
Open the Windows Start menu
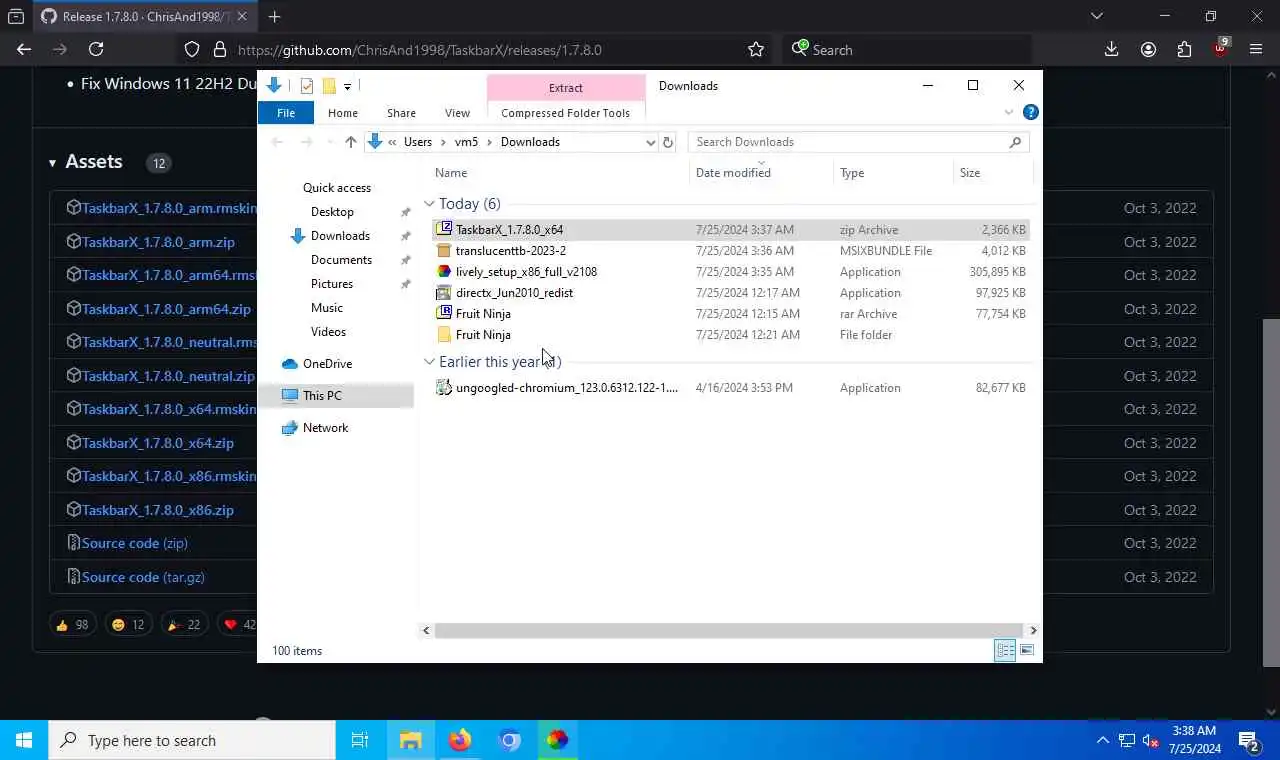click(x=24, y=740)
